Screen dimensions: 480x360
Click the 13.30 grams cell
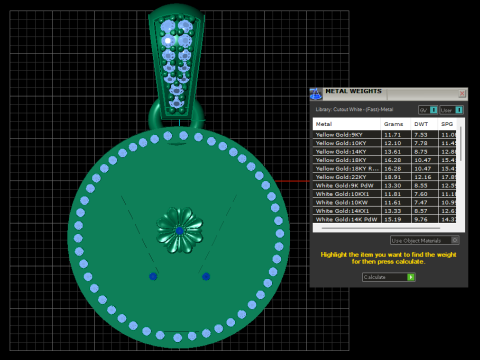coord(396,186)
